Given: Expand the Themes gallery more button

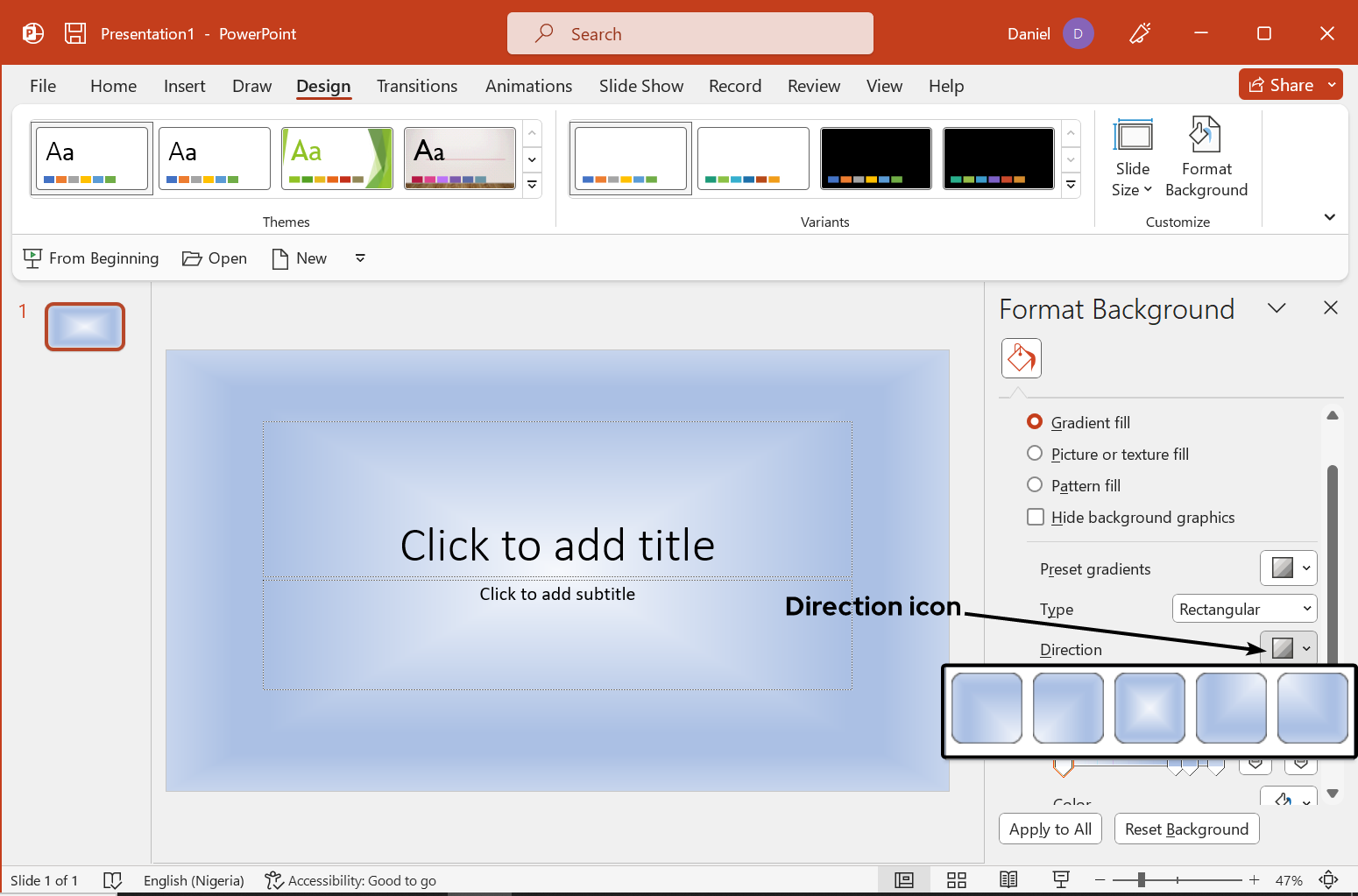Looking at the screenshot, I should (x=532, y=186).
